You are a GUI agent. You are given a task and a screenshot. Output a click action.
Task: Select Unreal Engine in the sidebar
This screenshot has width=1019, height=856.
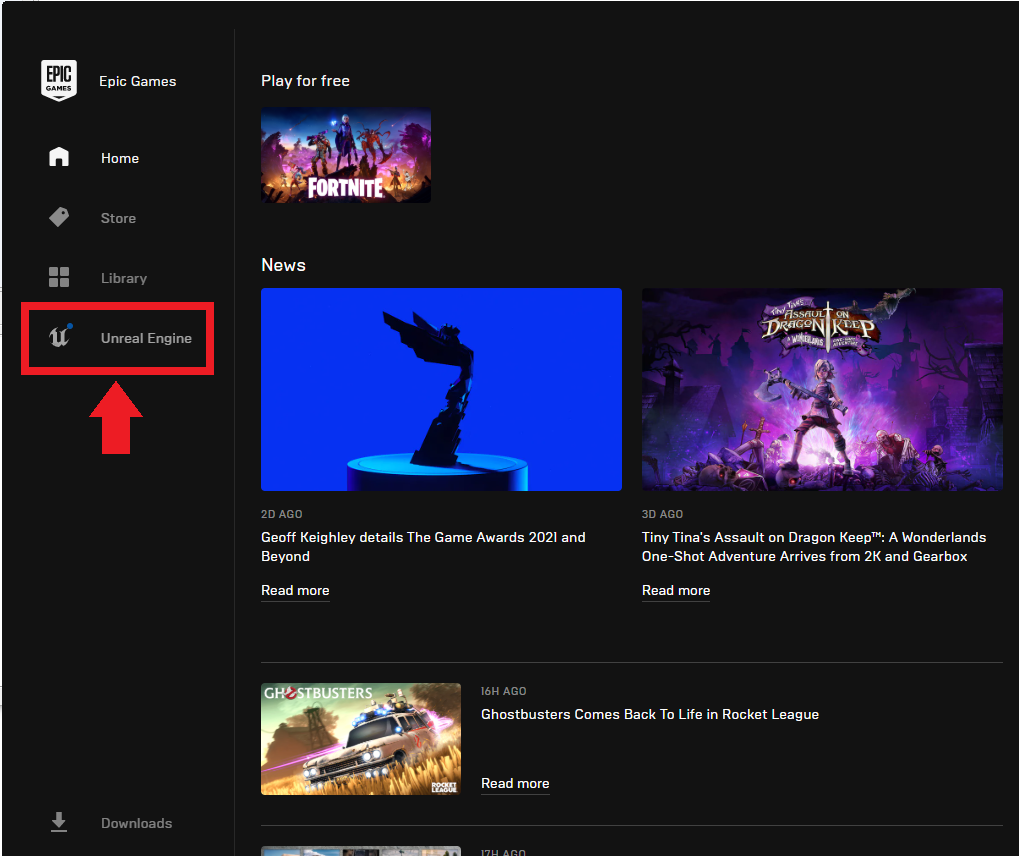(x=146, y=338)
